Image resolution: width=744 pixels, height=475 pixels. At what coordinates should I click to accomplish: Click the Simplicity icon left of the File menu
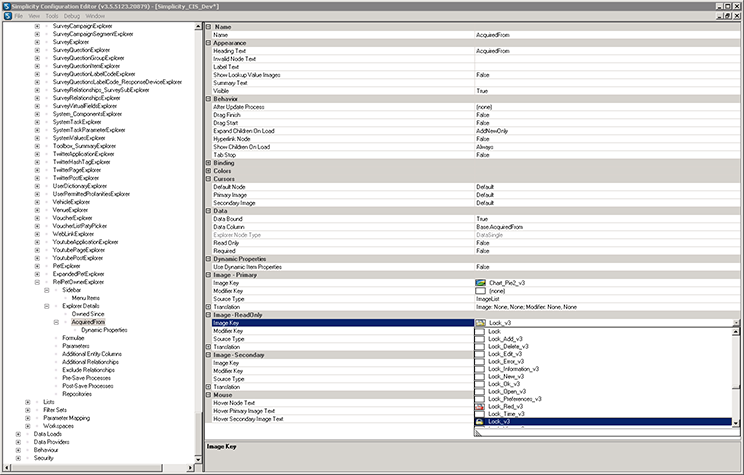tap(8, 16)
